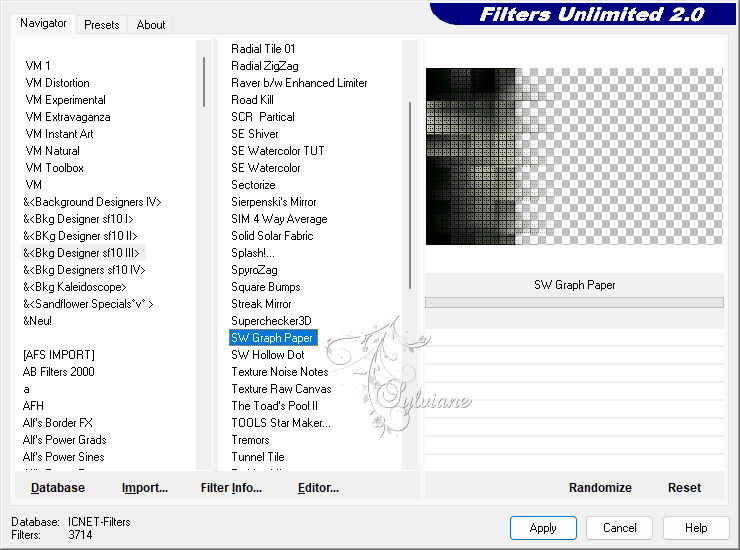Choose the Splash!... filter

pyautogui.click(x=252, y=253)
